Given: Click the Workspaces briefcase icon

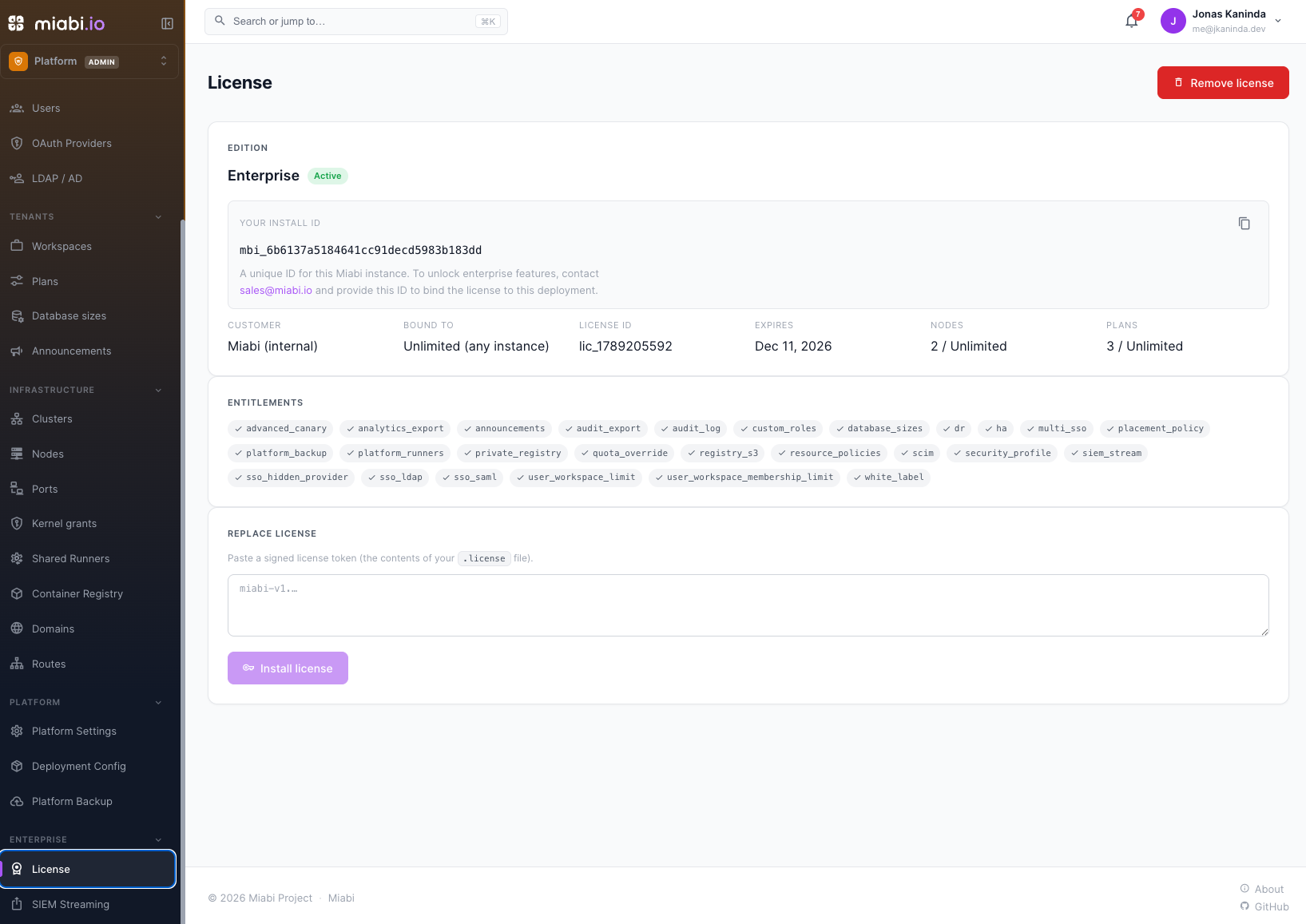Looking at the screenshot, I should click(17, 246).
